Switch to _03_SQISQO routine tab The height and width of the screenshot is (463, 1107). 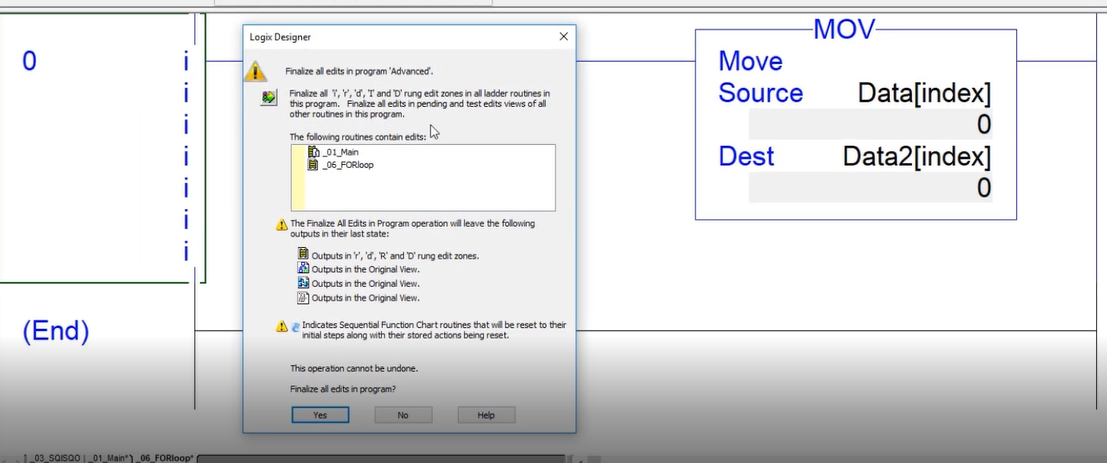point(55,458)
